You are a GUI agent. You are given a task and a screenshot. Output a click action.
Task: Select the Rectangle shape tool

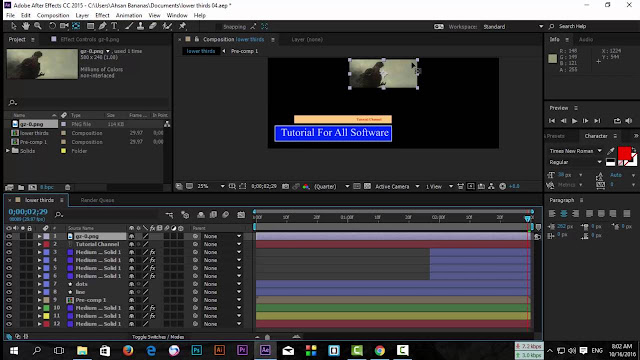90,26
